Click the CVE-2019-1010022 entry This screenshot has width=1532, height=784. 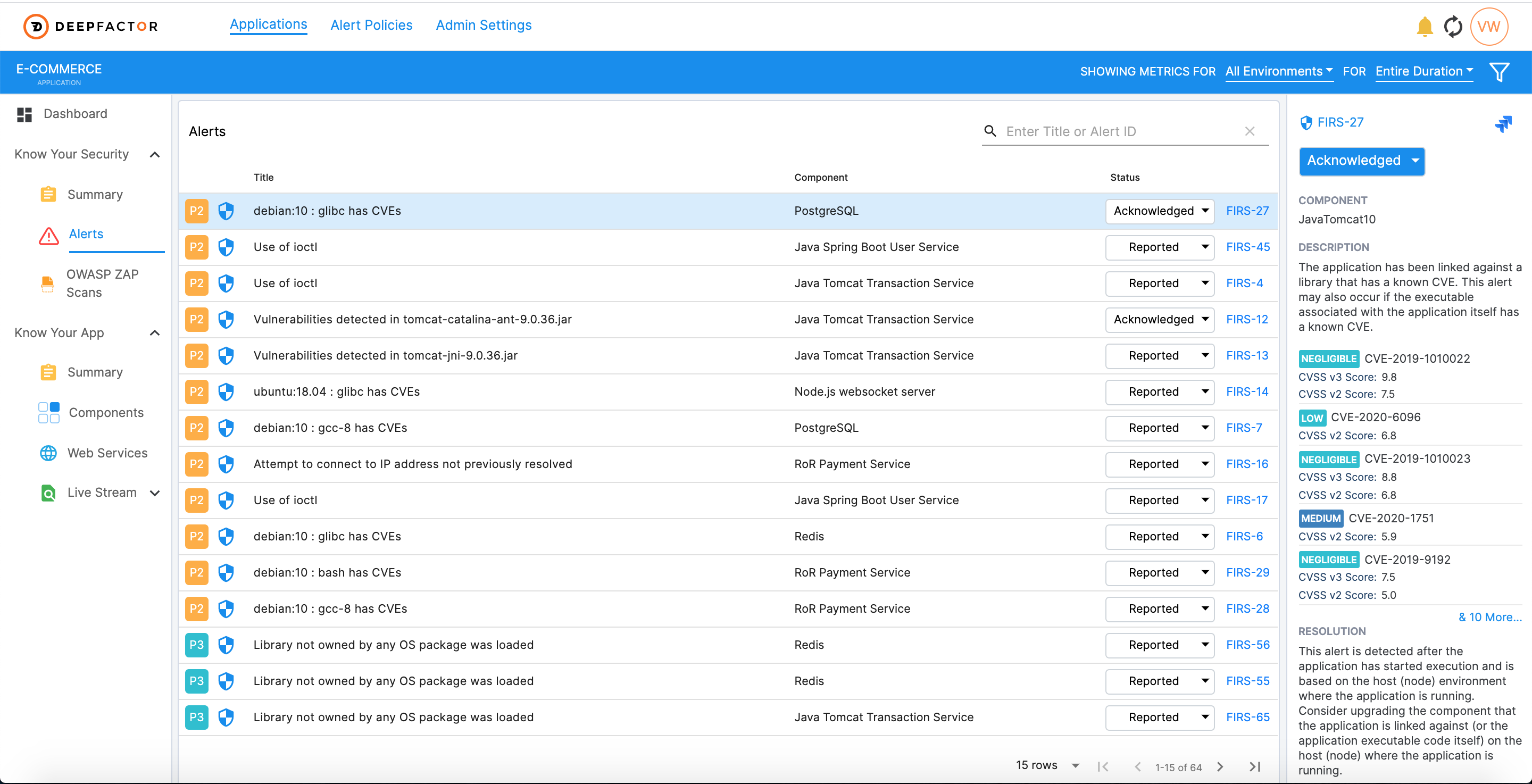[x=1417, y=358]
